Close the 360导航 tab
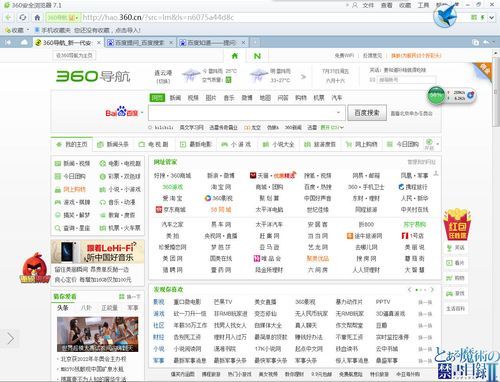 (x=99, y=43)
